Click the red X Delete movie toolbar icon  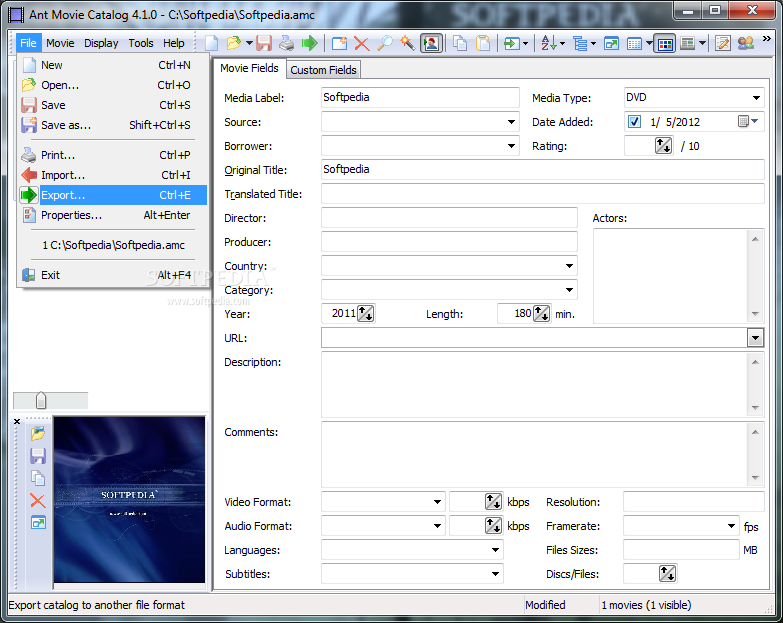coord(362,43)
